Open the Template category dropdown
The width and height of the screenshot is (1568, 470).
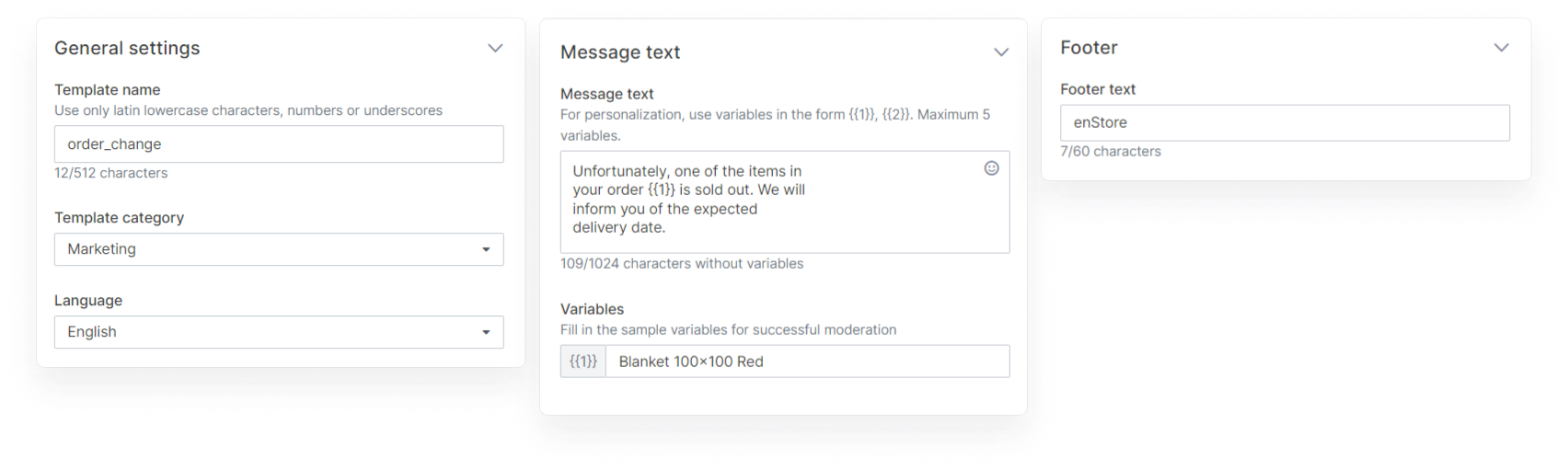point(279,249)
